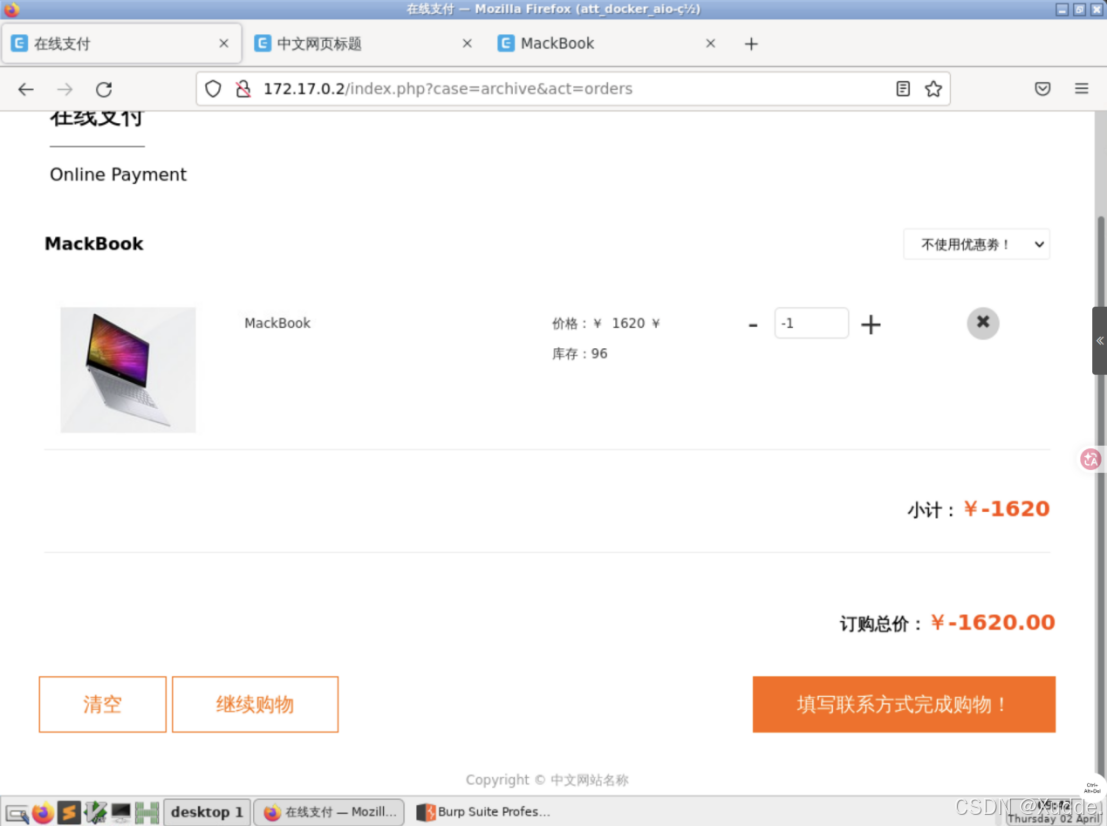Increase quantity with the plus button
The image size is (1108, 827).
(x=871, y=324)
